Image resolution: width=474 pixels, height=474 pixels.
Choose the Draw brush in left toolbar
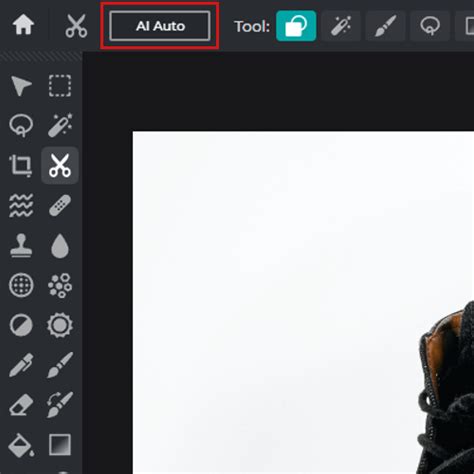click(60, 365)
